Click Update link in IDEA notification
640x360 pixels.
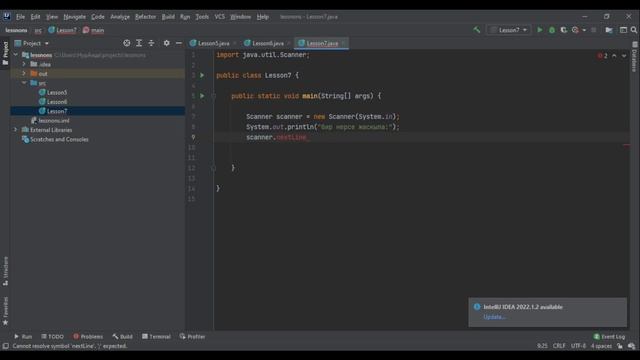click(x=494, y=317)
